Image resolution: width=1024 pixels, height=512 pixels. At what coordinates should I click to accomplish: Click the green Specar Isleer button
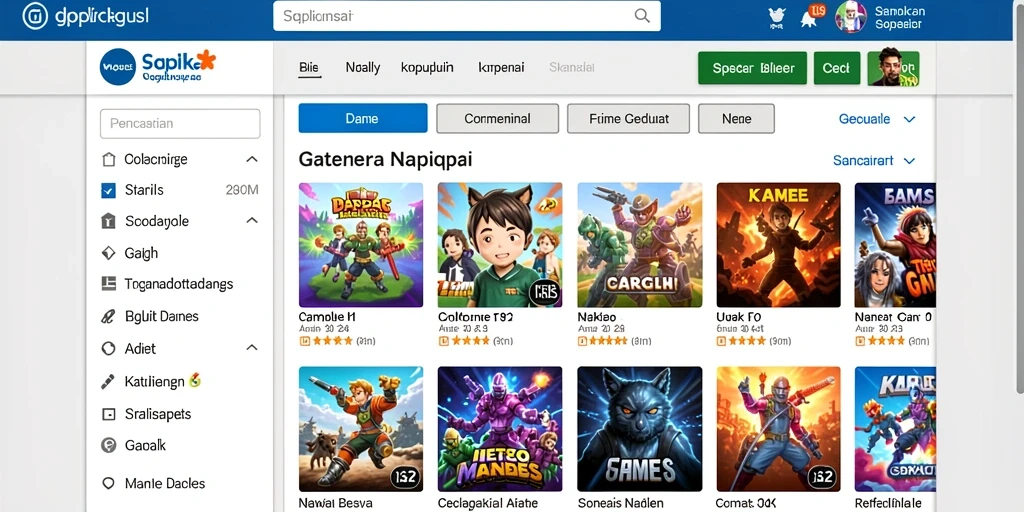[x=752, y=68]
